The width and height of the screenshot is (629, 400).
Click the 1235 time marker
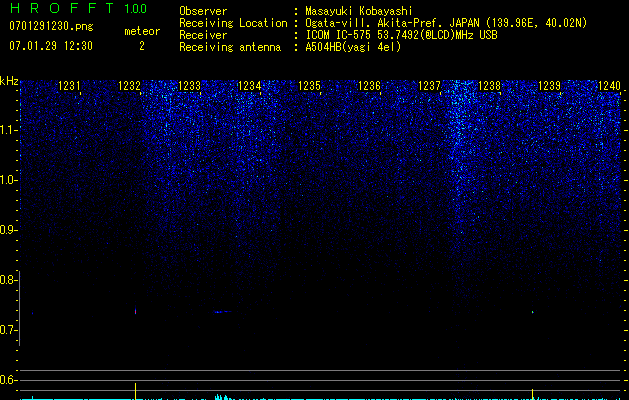point(310,86)
